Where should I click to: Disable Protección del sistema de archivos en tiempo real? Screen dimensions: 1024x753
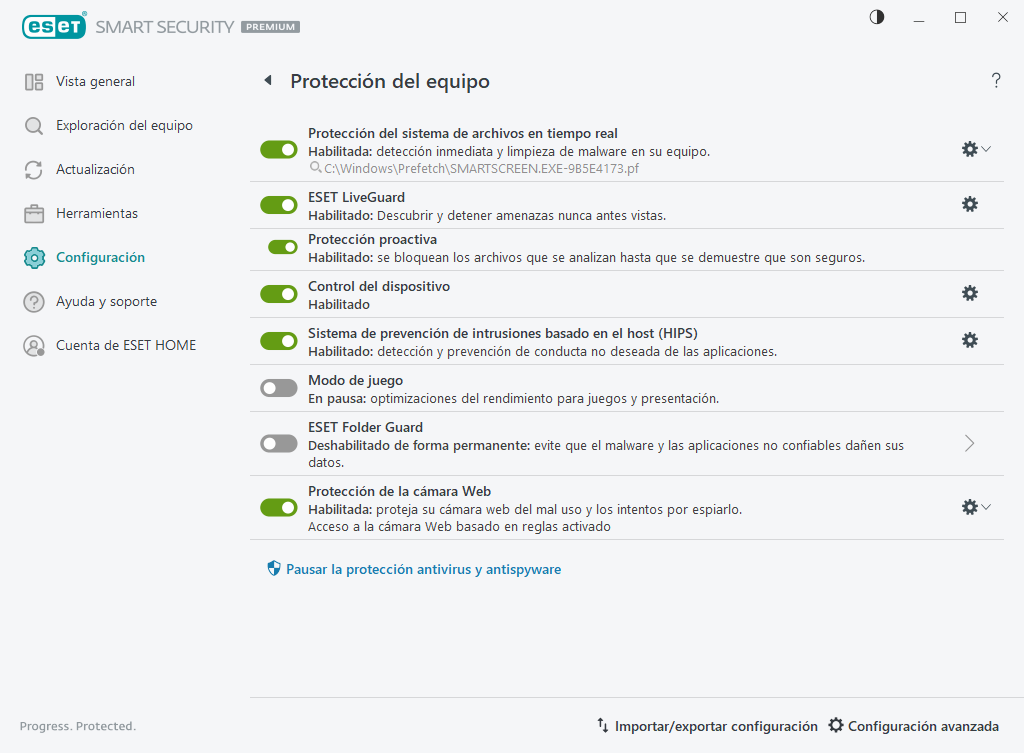pyautogui.click(x=278, y=149)
